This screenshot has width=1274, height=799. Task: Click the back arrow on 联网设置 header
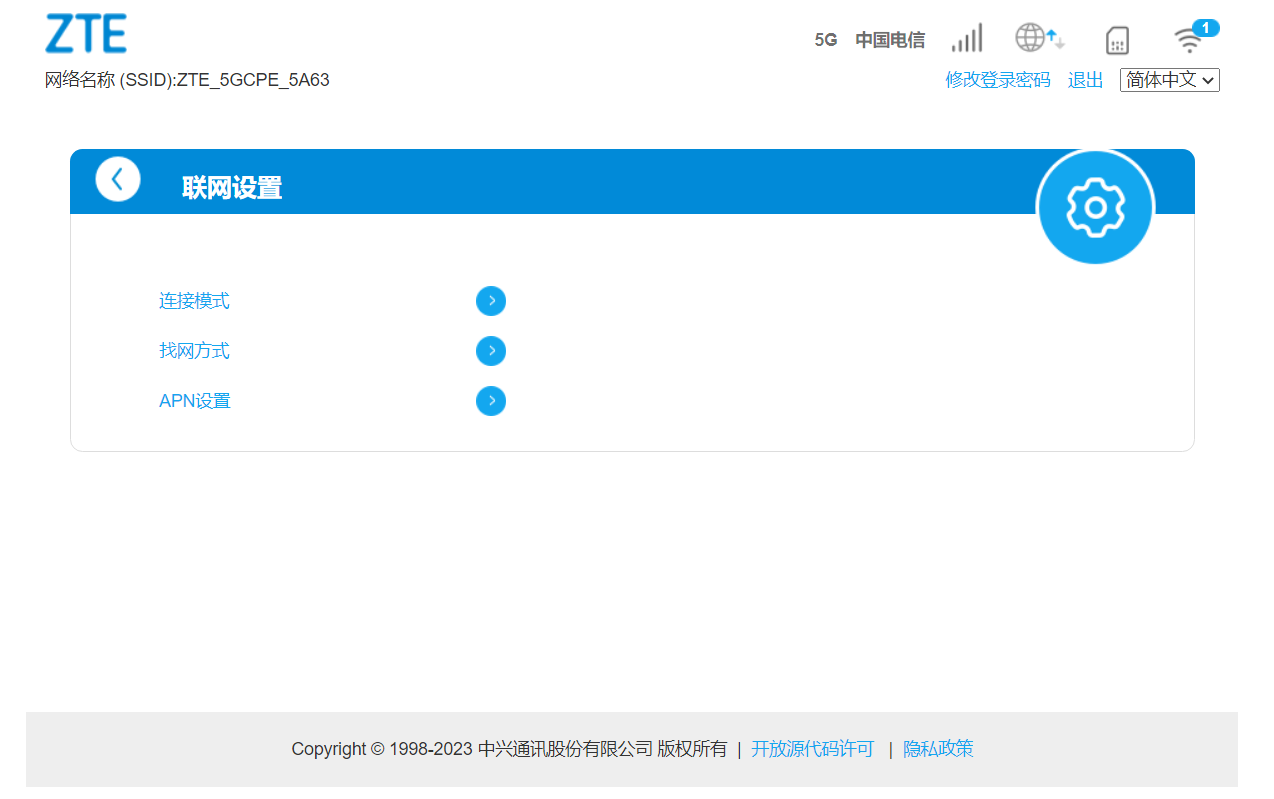[118, 178]
